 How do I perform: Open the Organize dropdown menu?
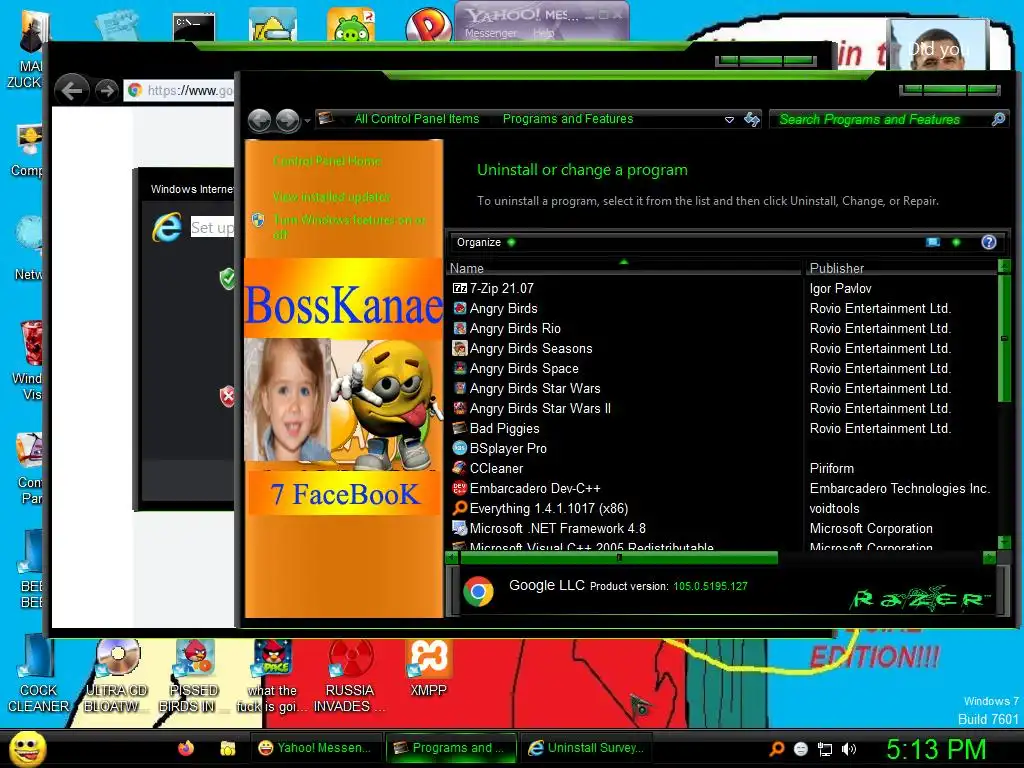pos(485,242)
